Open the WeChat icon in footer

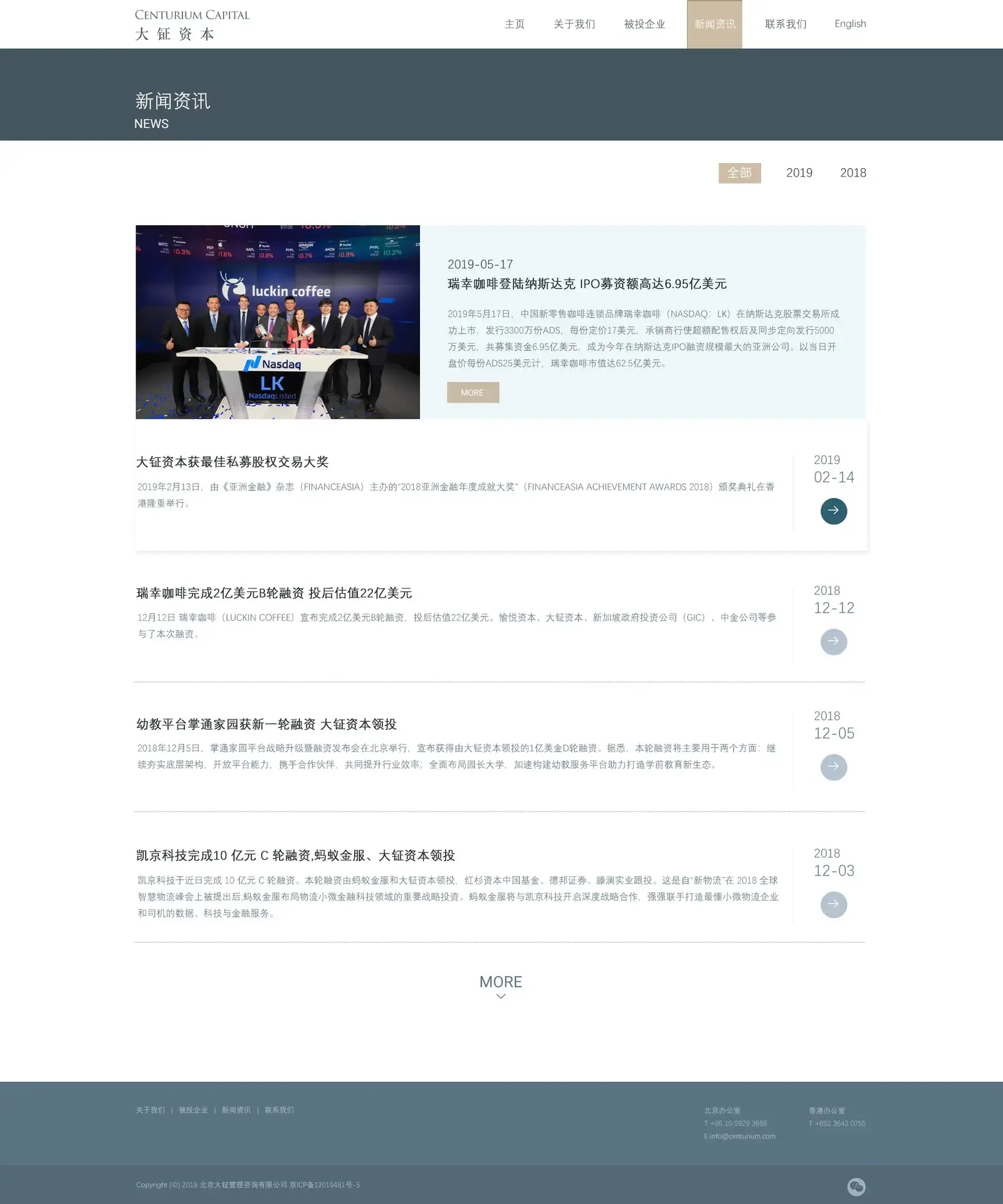click(x=856, y=1186)
